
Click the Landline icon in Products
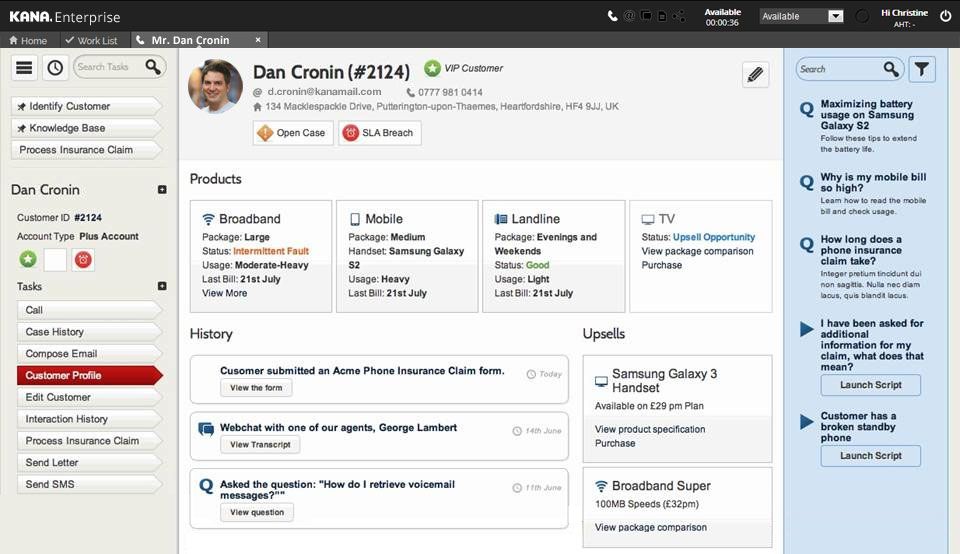501,219
